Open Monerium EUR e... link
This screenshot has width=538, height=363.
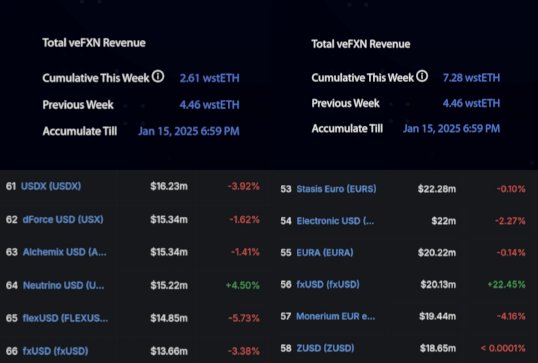pyautogui.click(x=336, y=316)
